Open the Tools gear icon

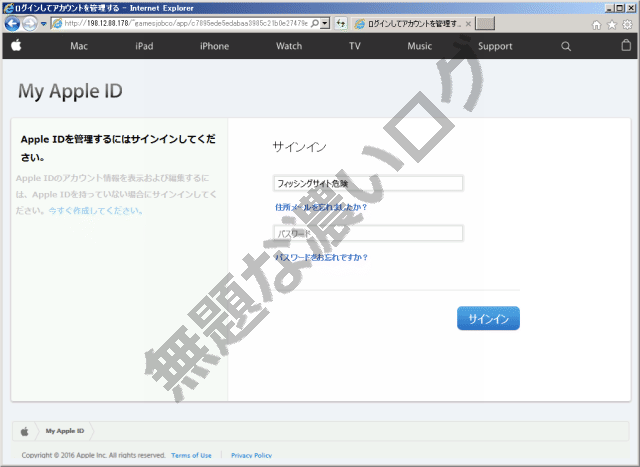(x=627, y=25)
